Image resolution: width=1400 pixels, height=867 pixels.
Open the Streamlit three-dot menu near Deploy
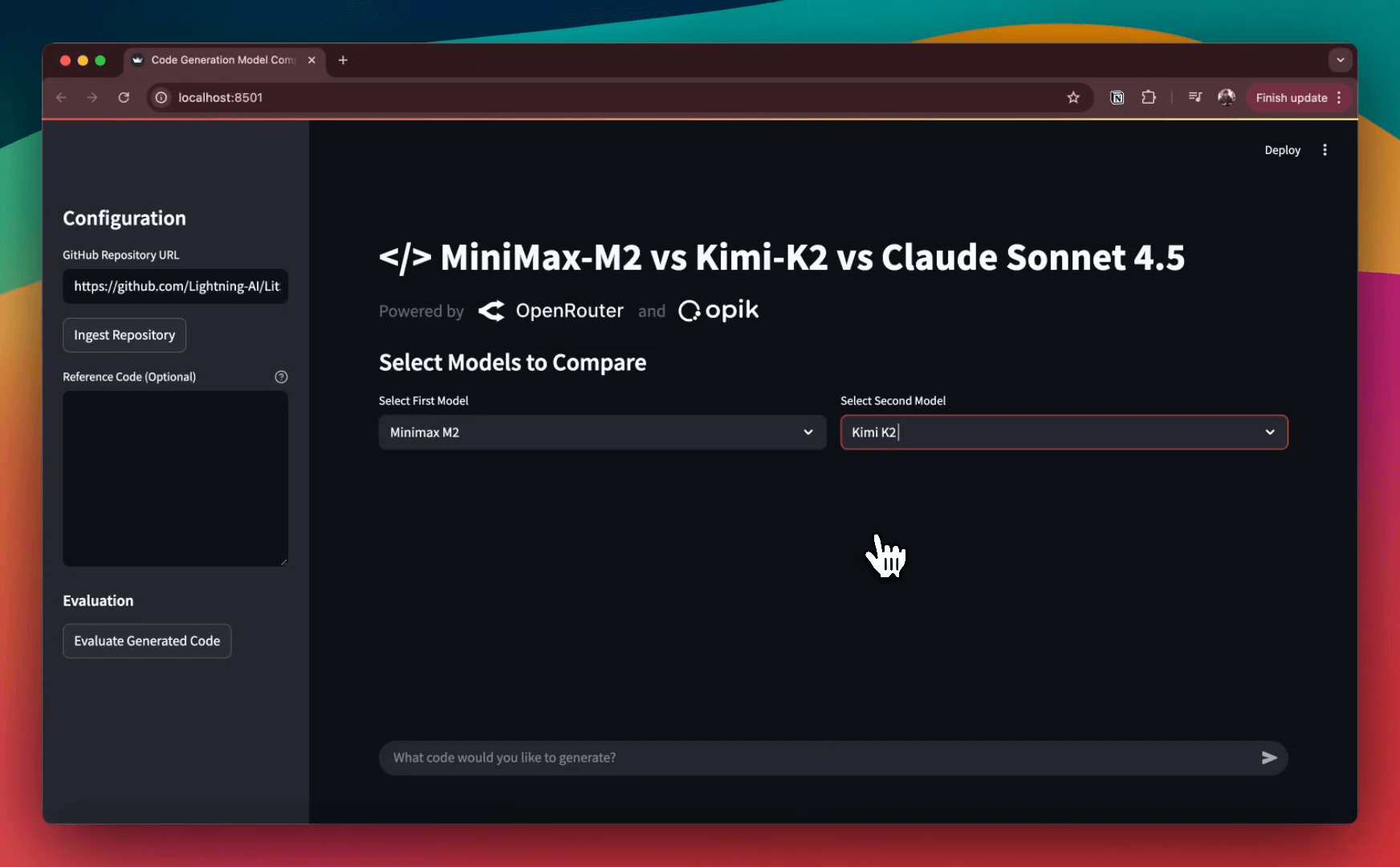(x=1325, y=150)
